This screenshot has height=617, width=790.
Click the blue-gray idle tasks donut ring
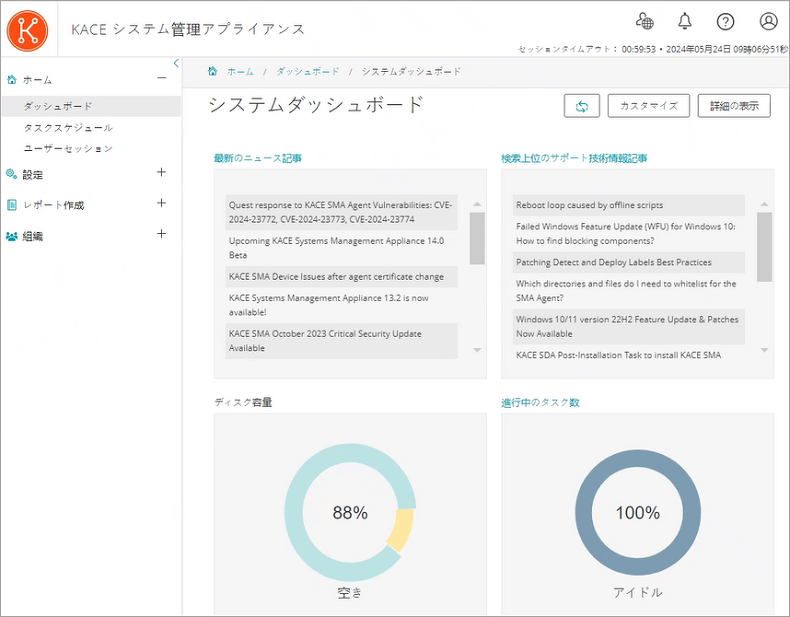point(584,513)
